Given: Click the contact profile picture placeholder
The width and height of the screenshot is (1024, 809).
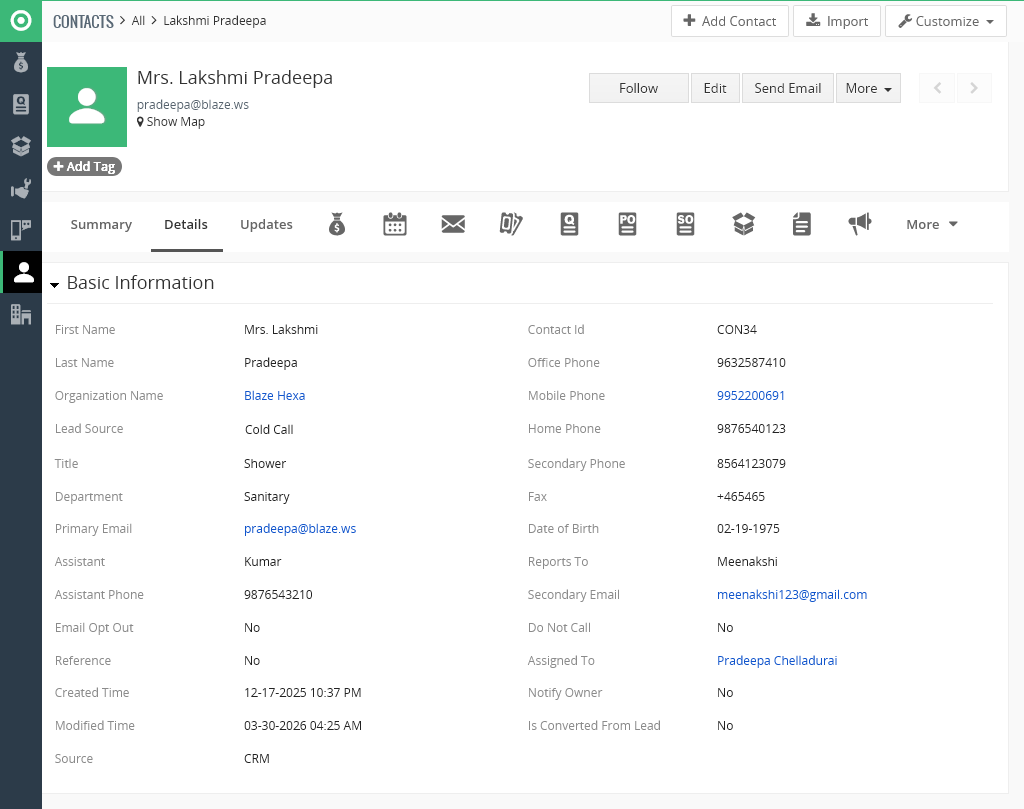Looking at the screenshot, I should point(87,107).
